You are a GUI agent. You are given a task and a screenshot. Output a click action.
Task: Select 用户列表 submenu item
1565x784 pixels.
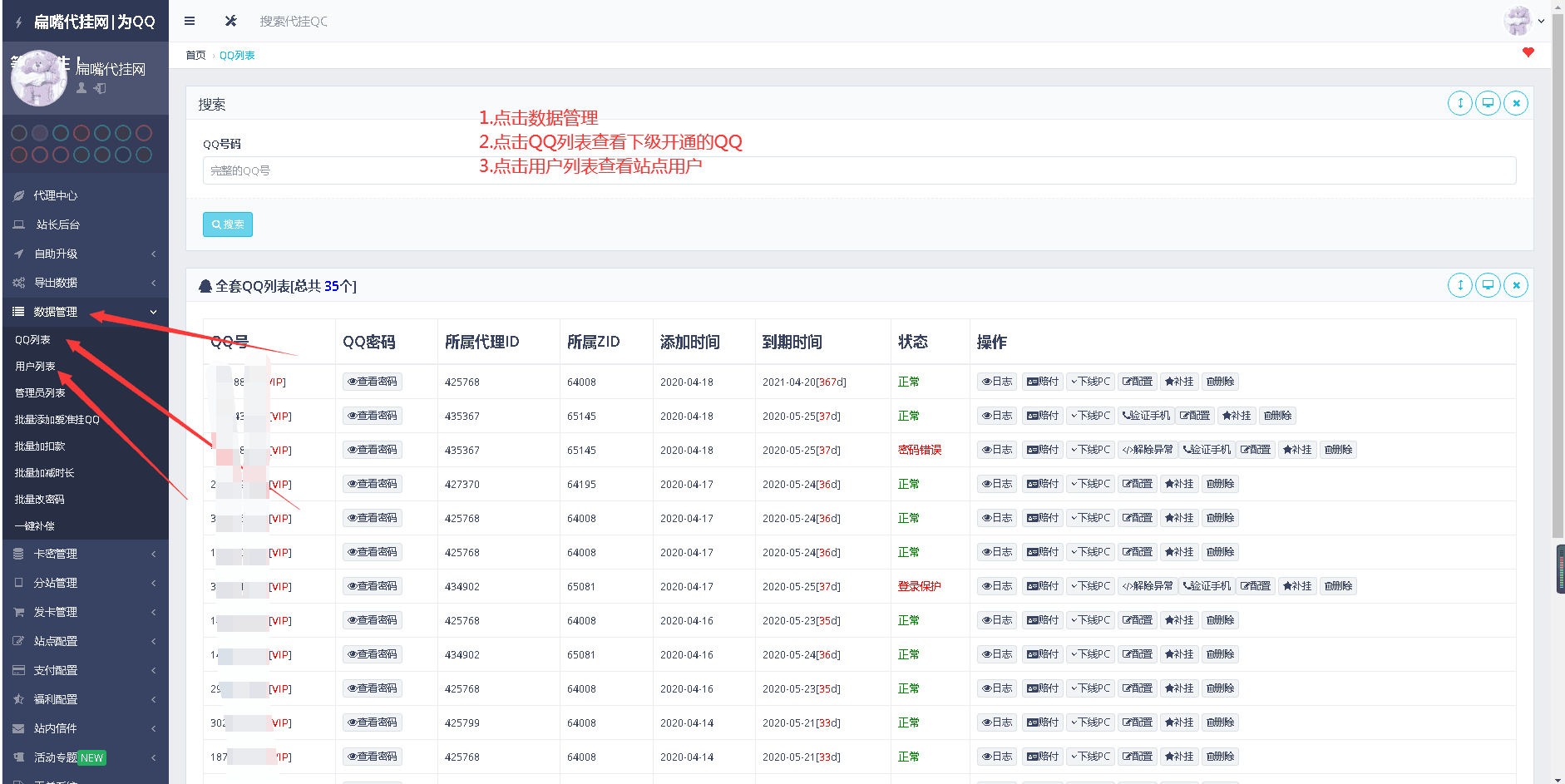[x=35, y=367]
